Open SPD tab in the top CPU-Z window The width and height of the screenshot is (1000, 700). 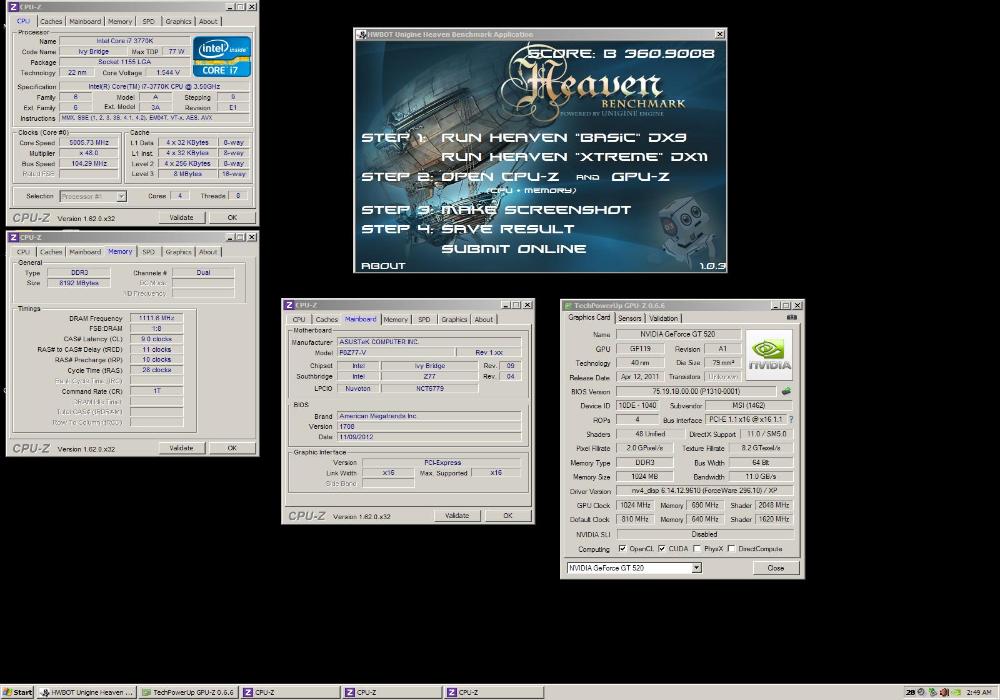[149, 21]
